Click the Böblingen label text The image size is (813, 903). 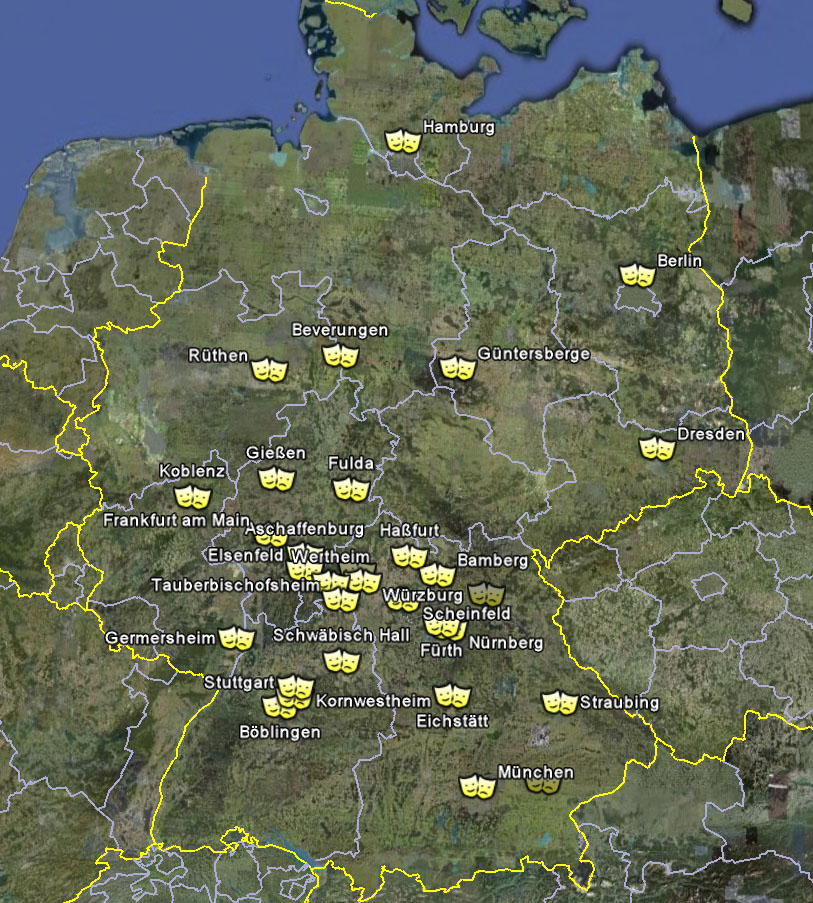pos(280,732)
